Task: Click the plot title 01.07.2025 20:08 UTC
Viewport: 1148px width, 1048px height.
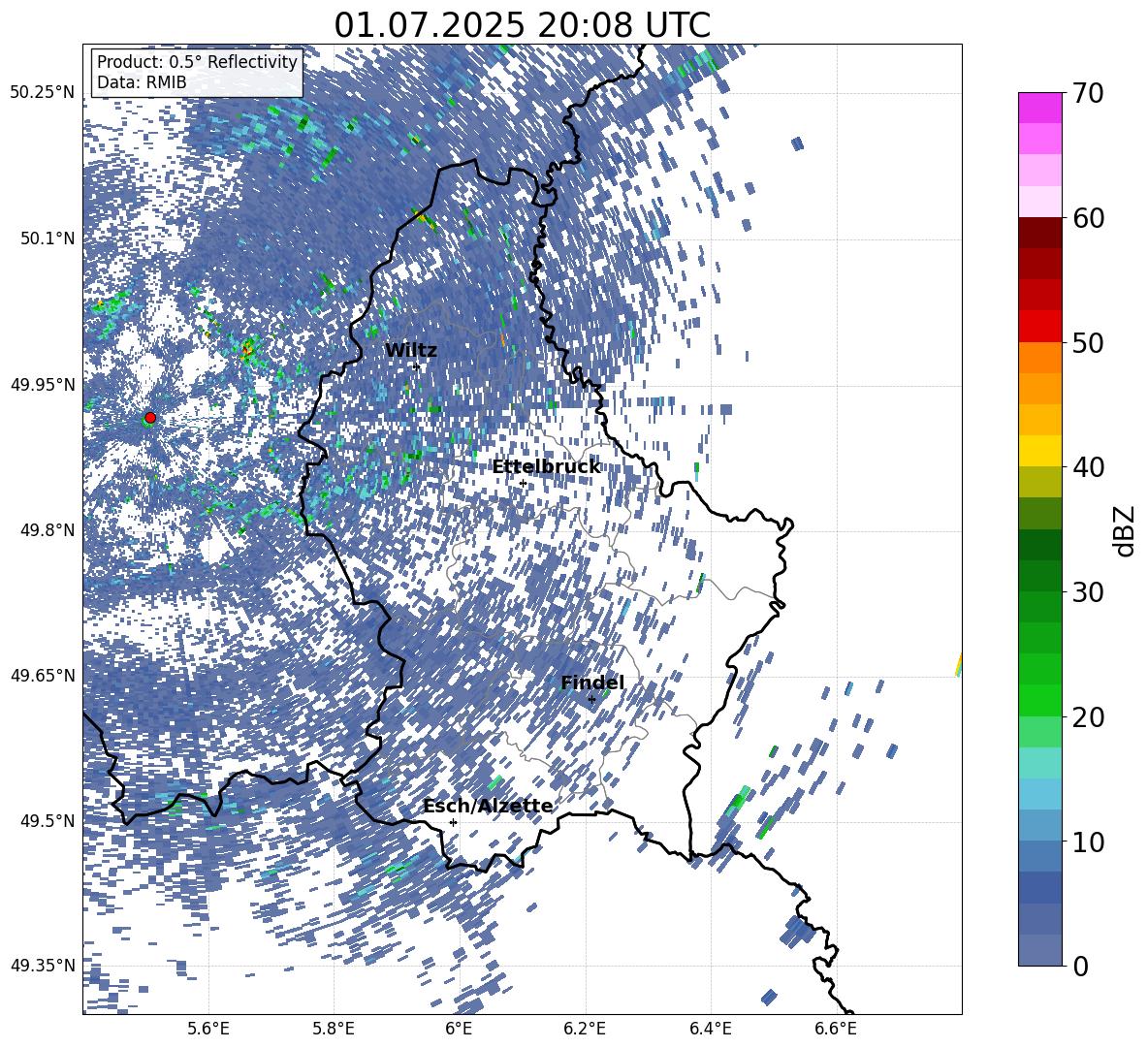Action: pyautogui.click(x=522, y=25)
